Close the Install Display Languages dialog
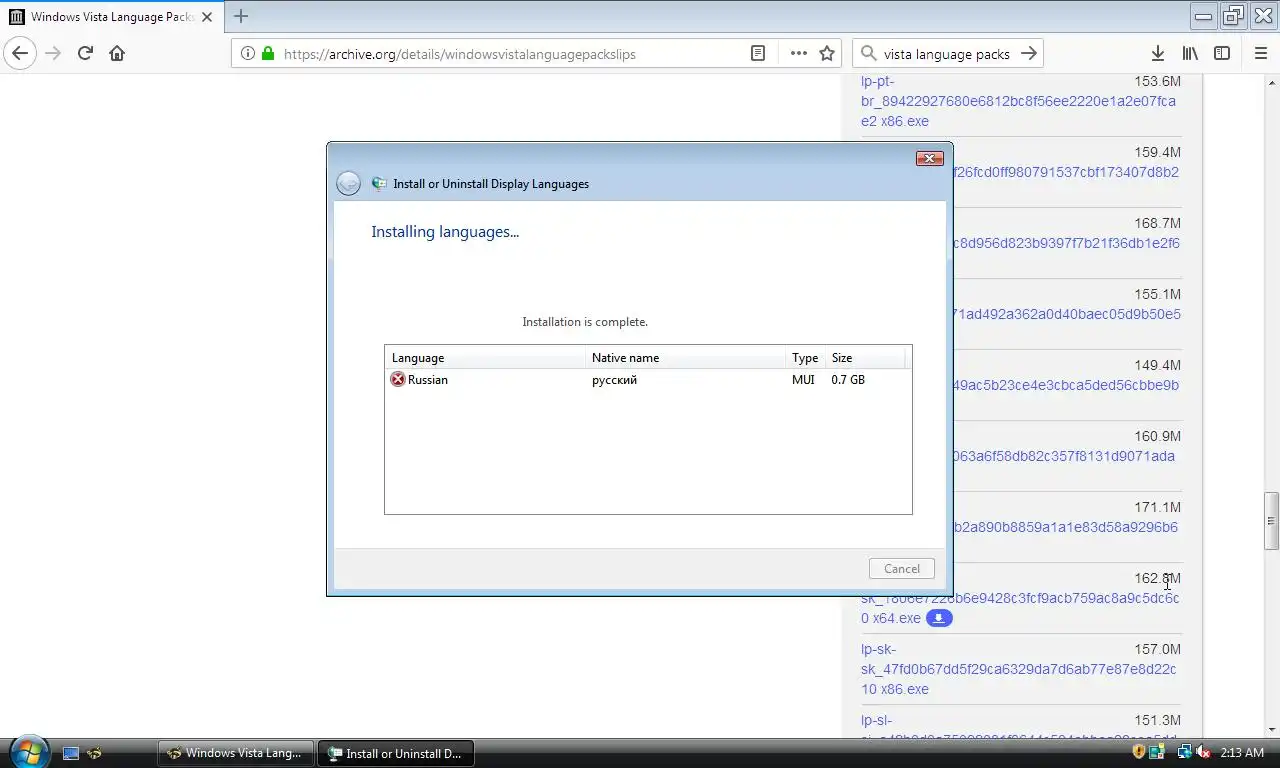Screen dimensions: 1280x768 (930, 158)
